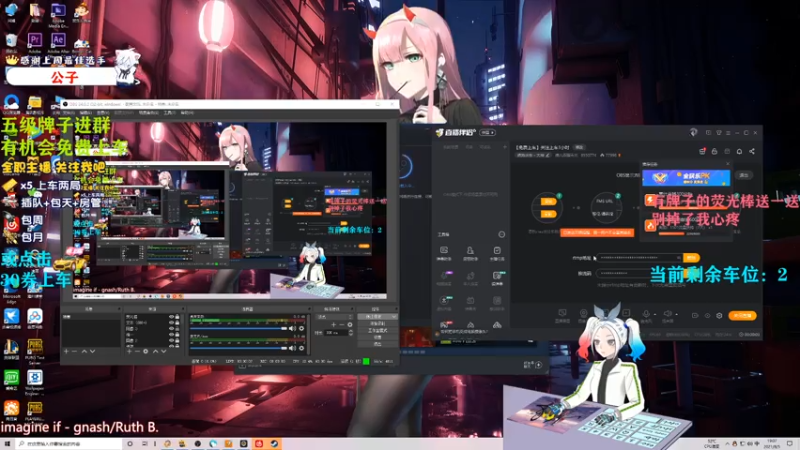
Task: Open the View menu in OBS
Action: (x=103, y=113)
